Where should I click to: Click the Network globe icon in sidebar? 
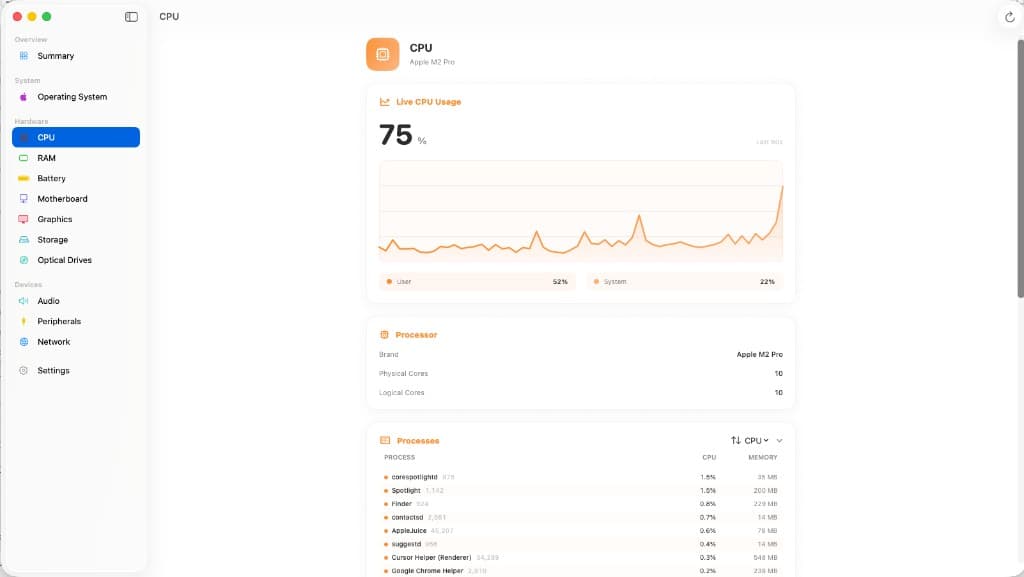[24, 342]
